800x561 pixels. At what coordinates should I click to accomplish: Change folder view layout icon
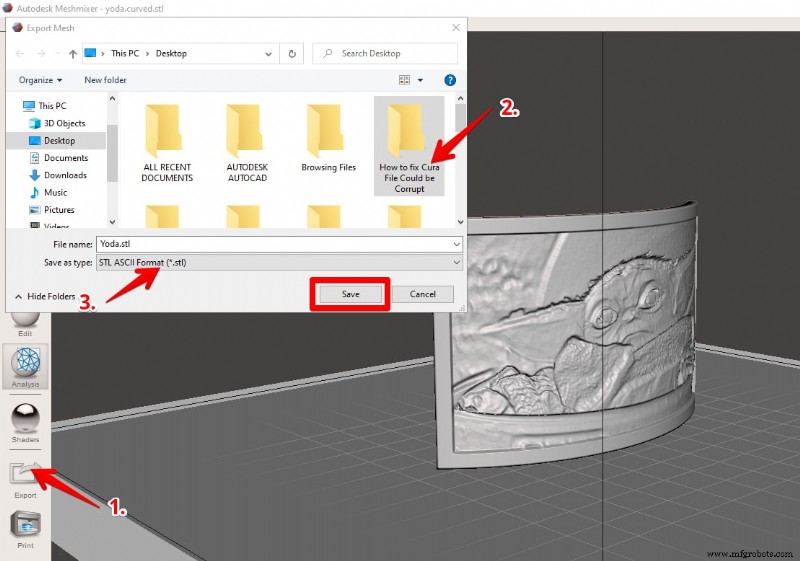(x=404, y=80)
